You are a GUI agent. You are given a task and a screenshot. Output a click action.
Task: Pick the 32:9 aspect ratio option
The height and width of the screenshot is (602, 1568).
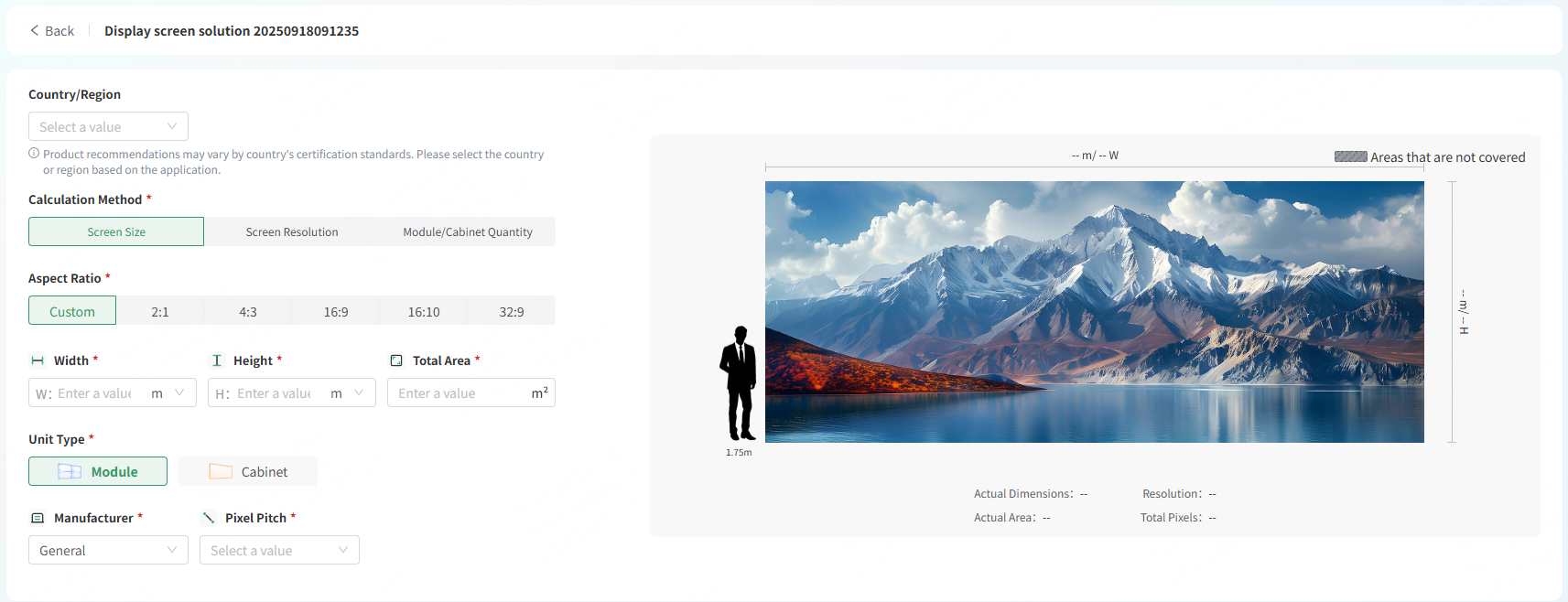[x=512, y=311]
